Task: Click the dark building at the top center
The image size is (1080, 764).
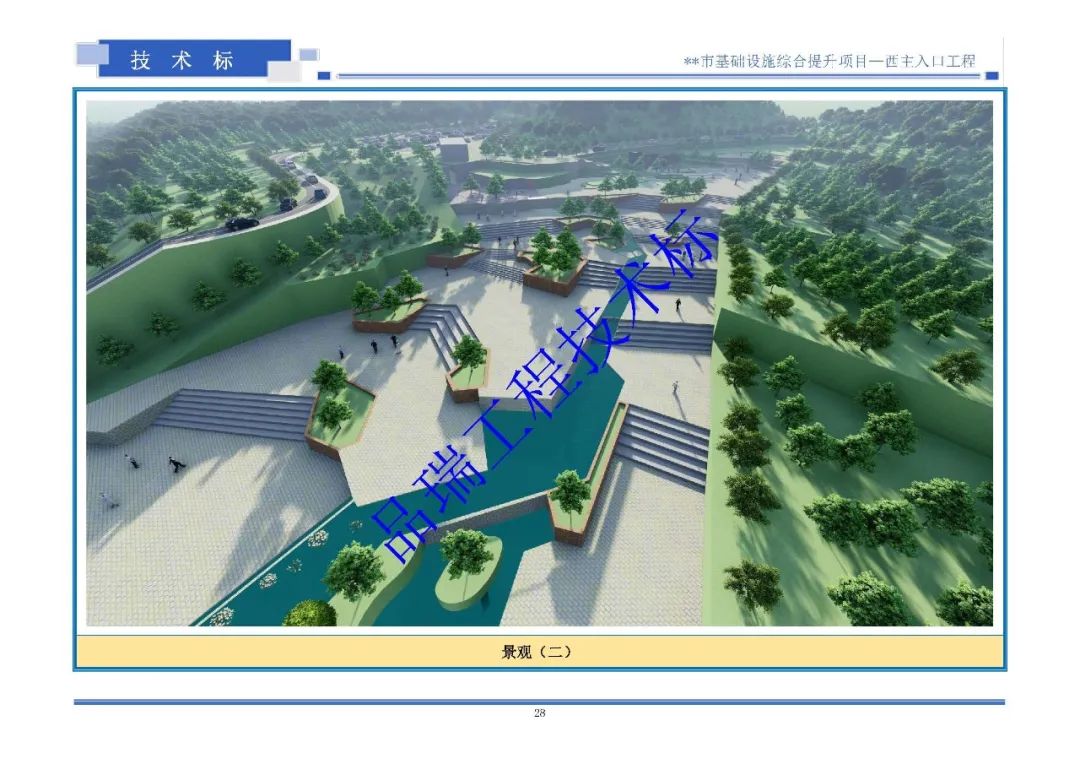Action: [x=452, y=151]
